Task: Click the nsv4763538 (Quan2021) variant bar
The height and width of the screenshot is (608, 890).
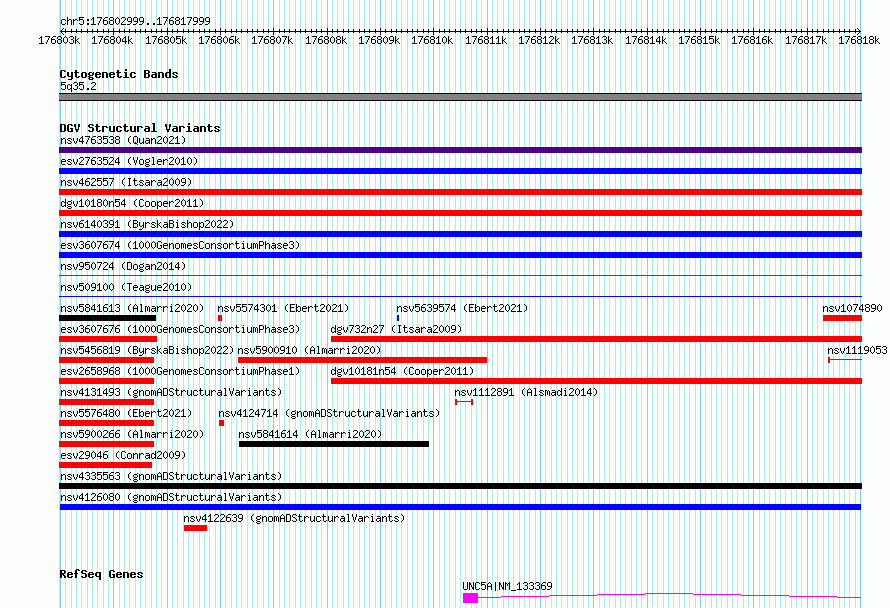Action: (460, 150)
